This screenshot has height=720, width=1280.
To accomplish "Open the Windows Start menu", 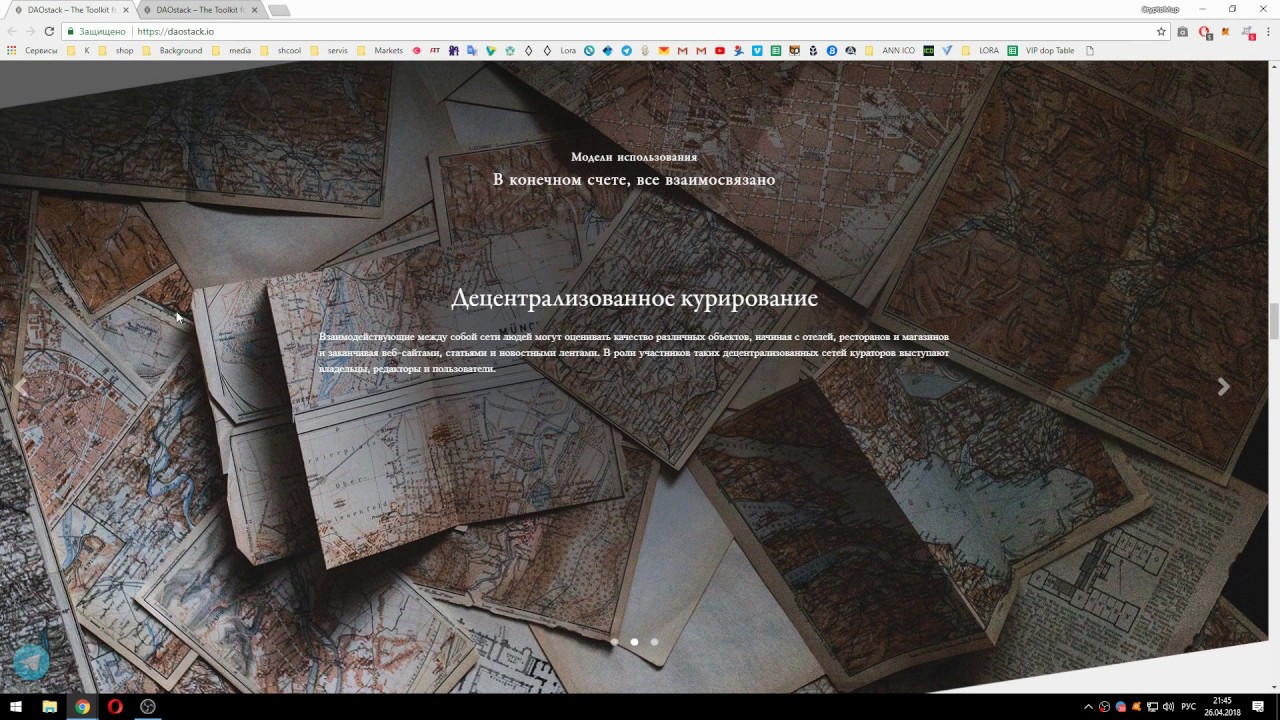I will (x=16, y=707).
